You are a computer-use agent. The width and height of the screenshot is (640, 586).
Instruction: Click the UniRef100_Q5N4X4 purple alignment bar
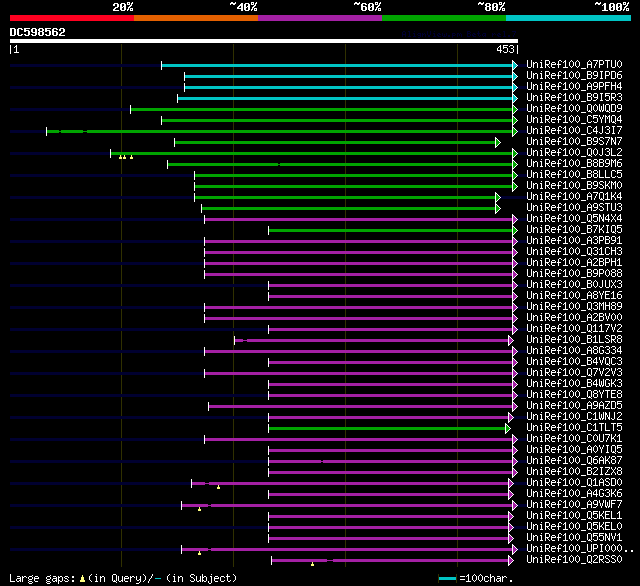(x=359, y=220)
